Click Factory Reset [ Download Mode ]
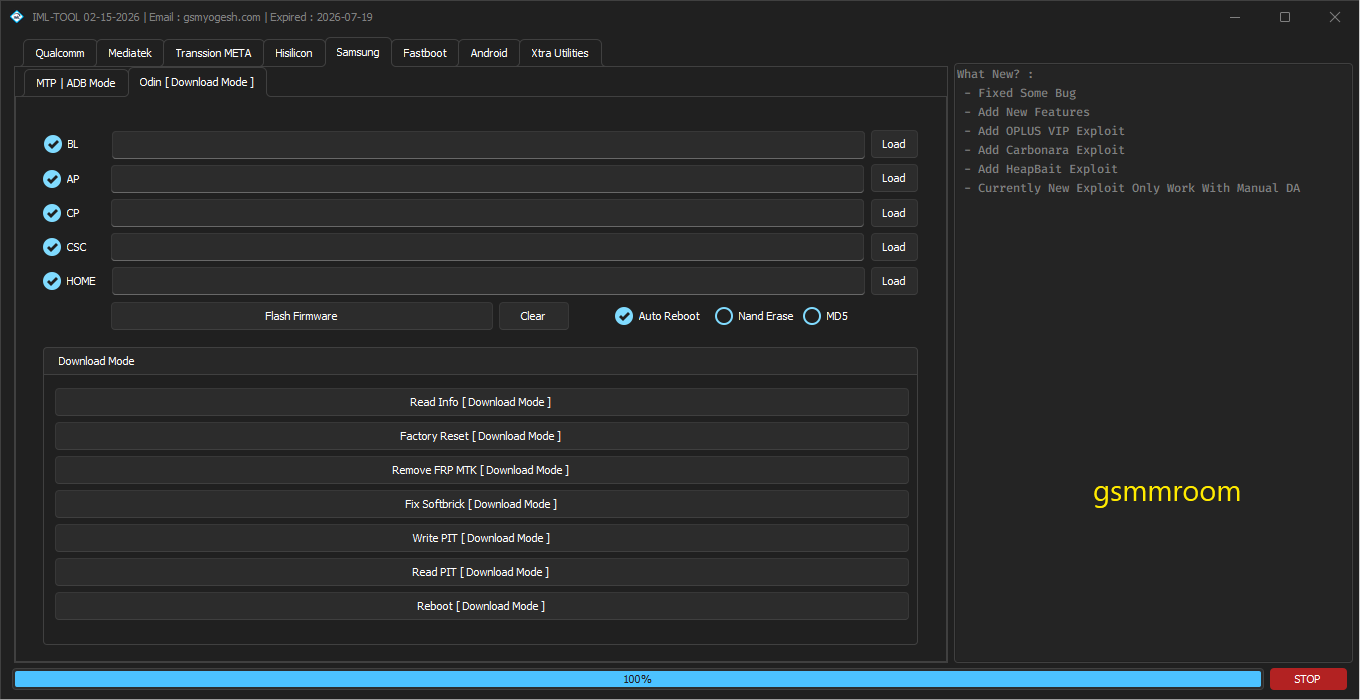Image resolution: width=1360 pixels, height=700 pixels. click(481, 436)
